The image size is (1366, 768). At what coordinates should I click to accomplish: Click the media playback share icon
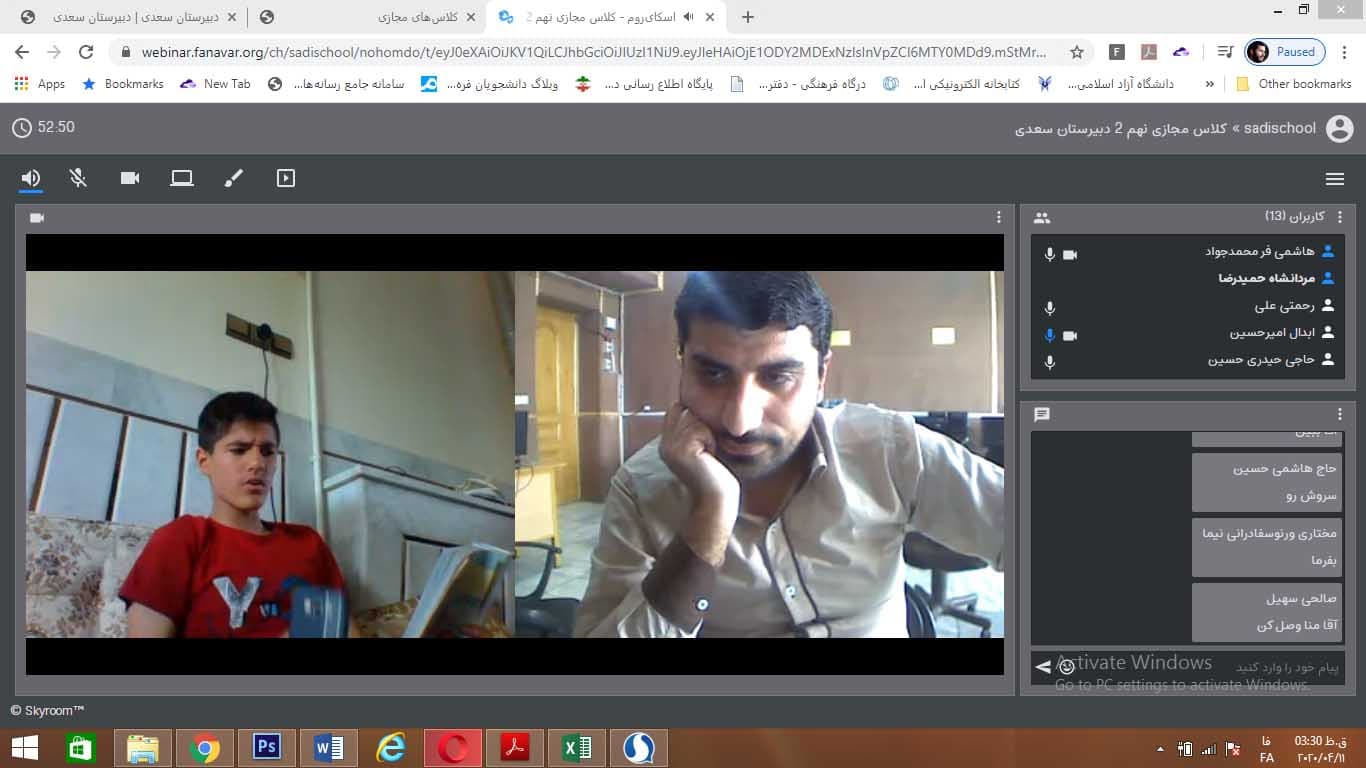286,178
